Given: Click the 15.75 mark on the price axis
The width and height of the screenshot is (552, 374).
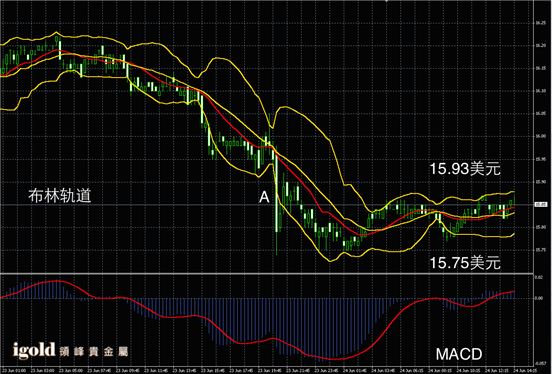Looking at the screenshot, I should click(540, 250).
